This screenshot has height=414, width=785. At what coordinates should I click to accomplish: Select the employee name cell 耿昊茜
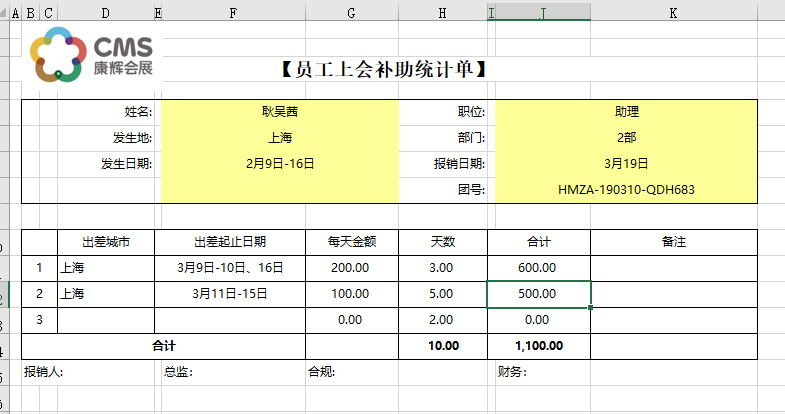click(279, 111)
